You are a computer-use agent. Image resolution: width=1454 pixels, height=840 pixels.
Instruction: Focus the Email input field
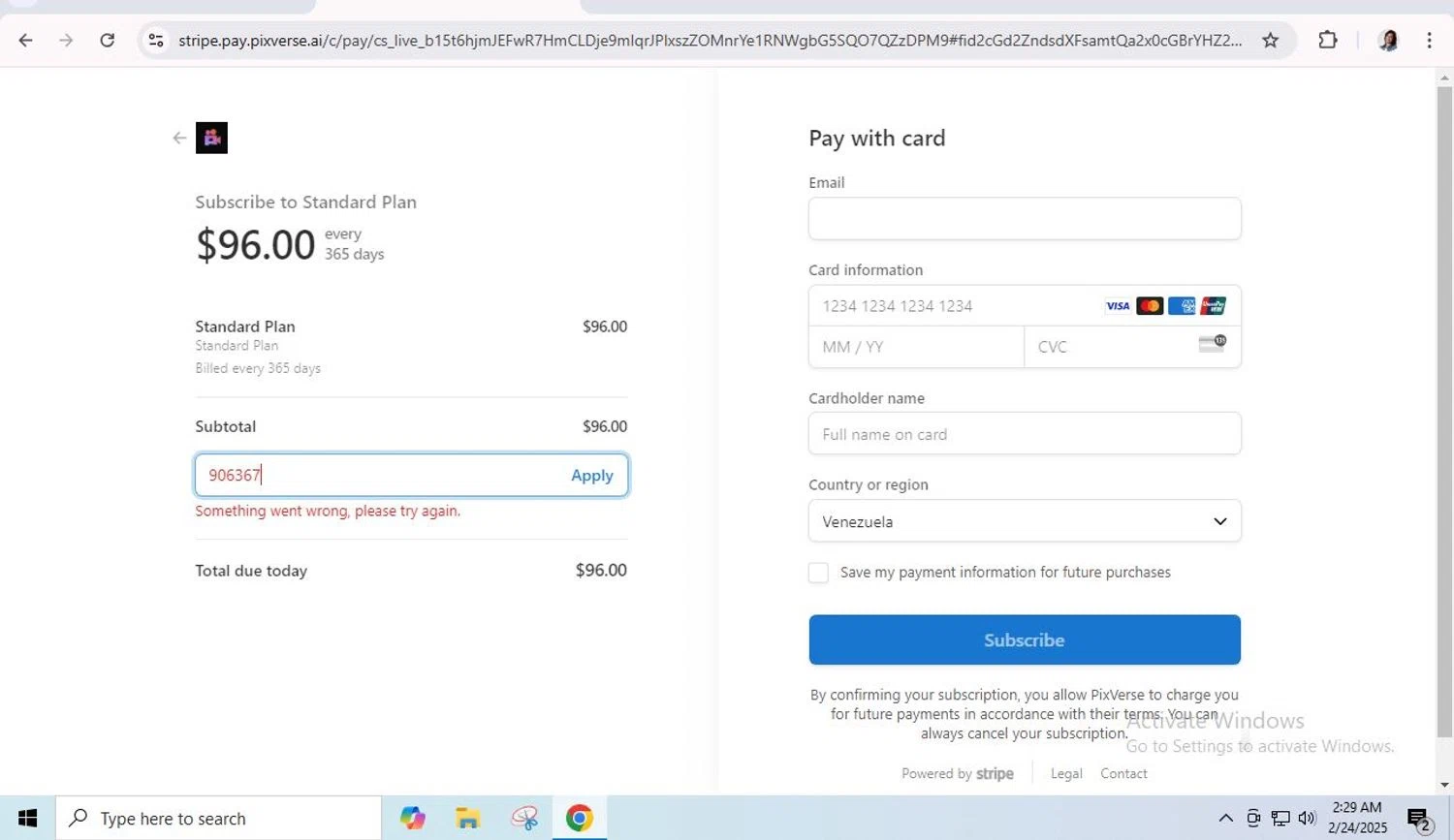(x=1025, y=218)
